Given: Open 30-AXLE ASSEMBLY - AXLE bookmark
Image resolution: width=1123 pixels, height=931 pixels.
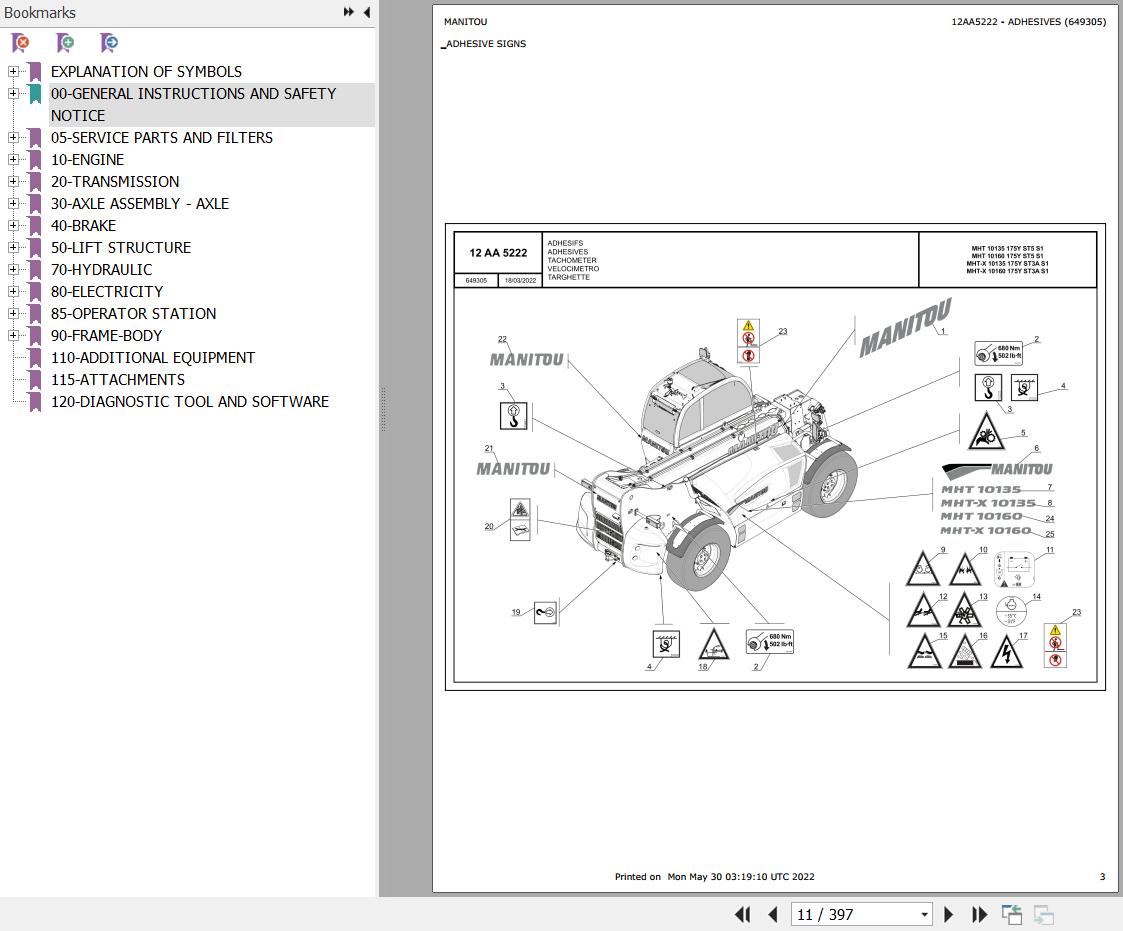Looking at the screenshot, I should point(140,203).
